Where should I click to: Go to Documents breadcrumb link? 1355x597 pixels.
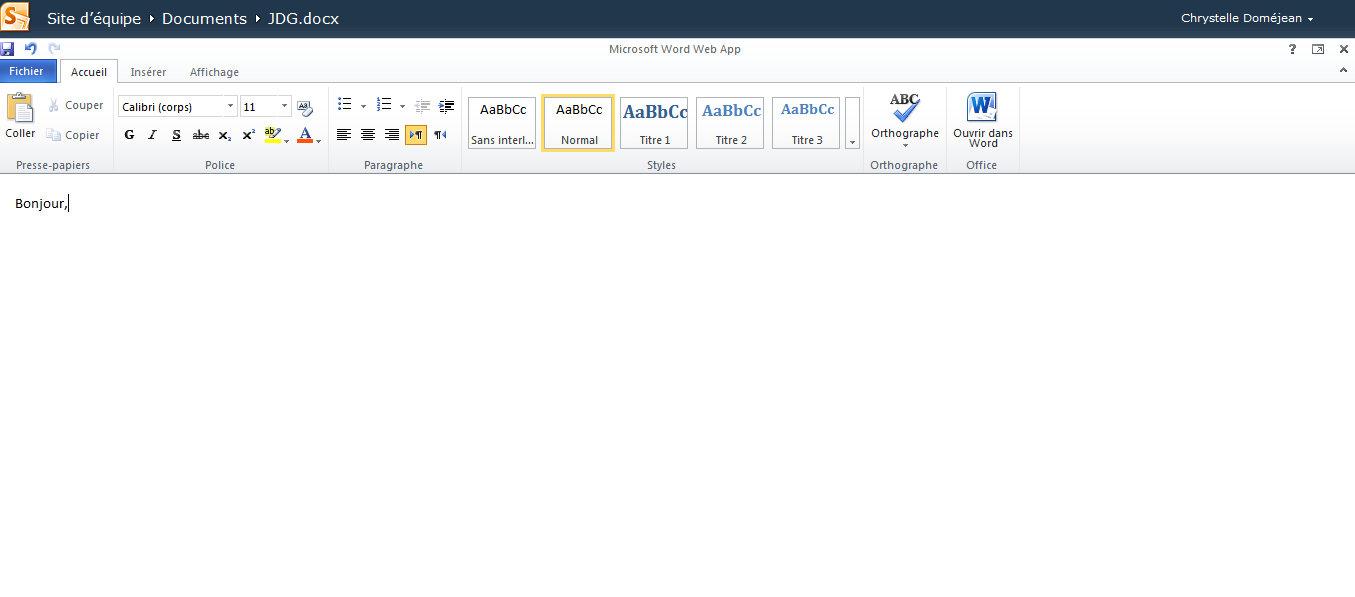click(x=204, y=18)
